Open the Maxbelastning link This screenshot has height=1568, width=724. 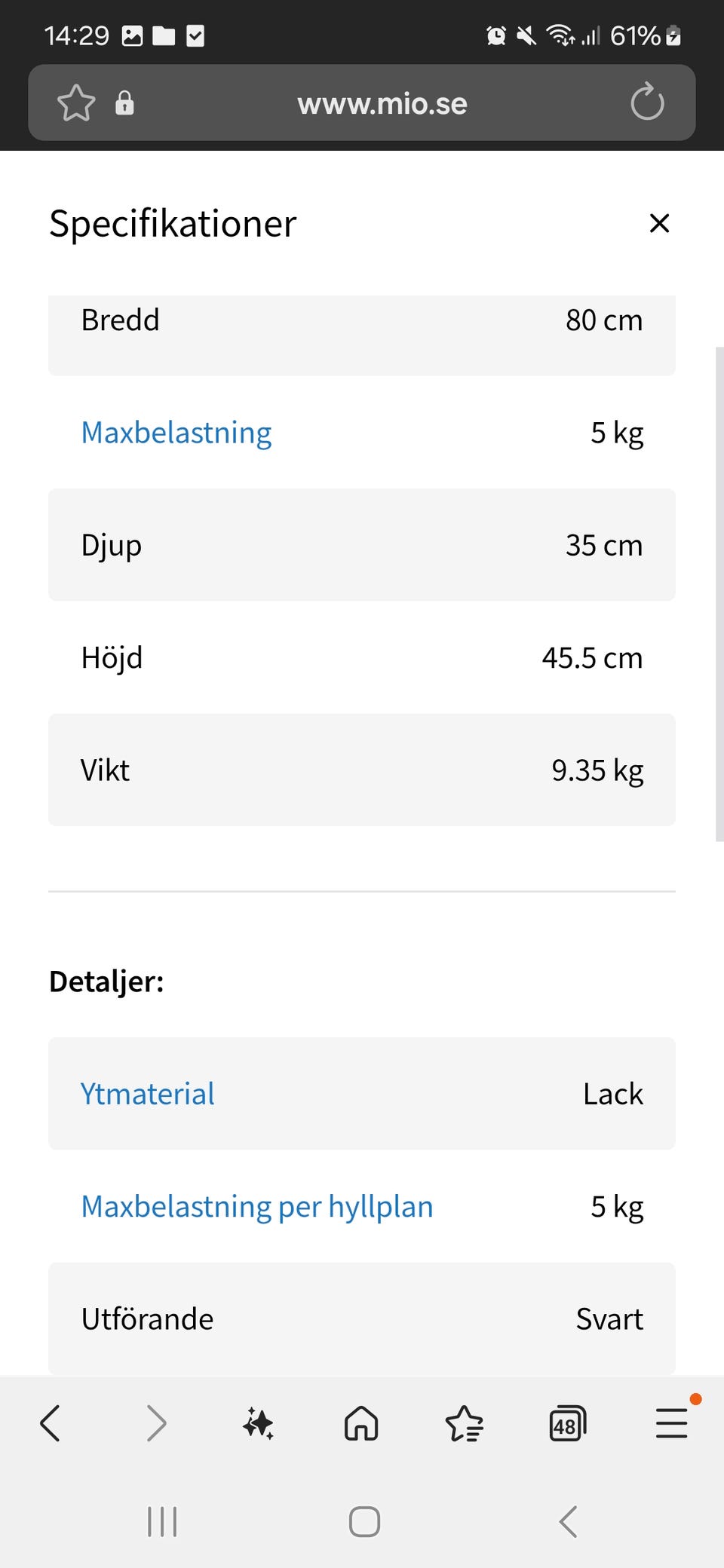point(176,433)
